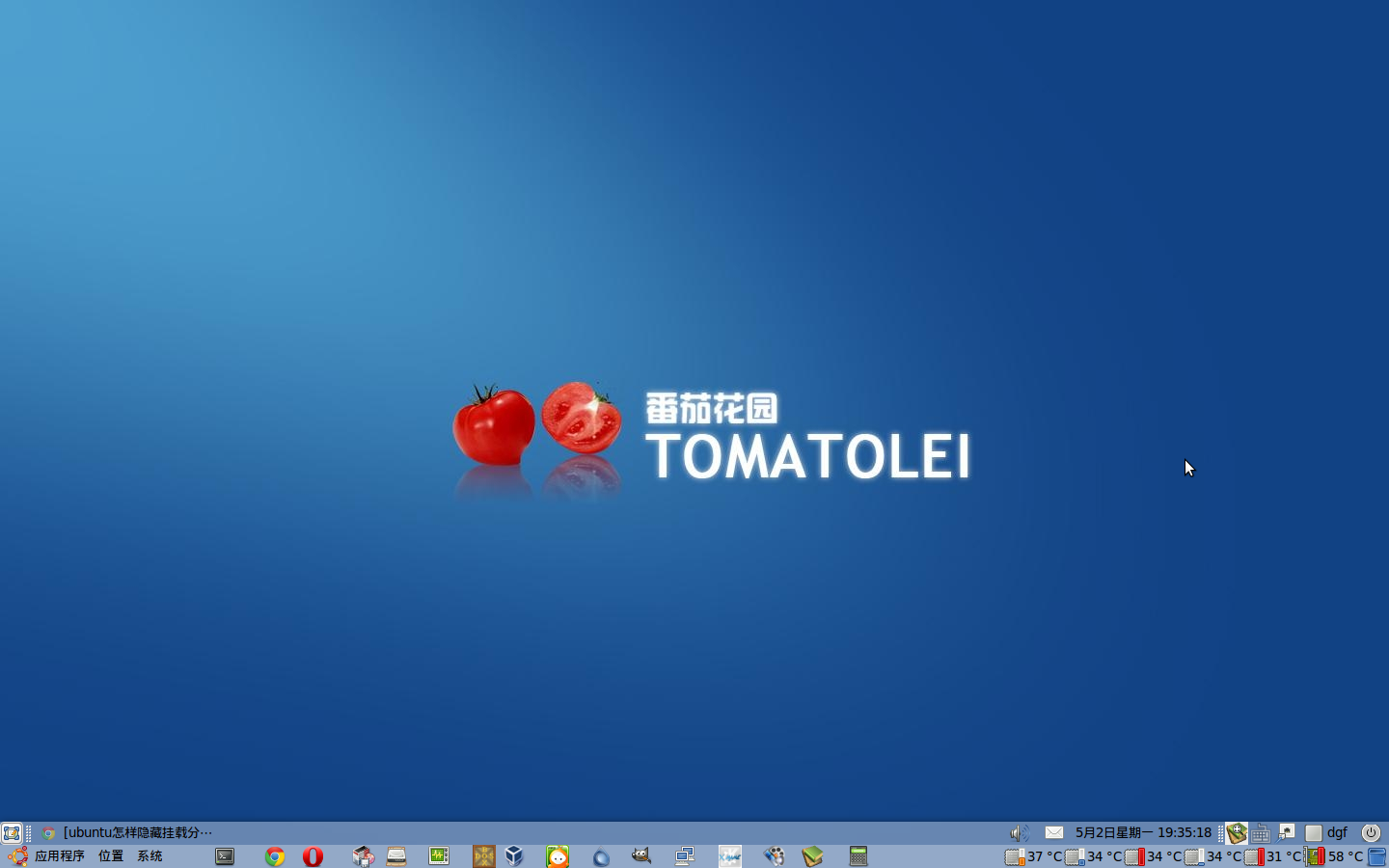Open the workspace switcher at the panel corner
Viewport: 1389px width, 868px height.
coord(1377,856)
